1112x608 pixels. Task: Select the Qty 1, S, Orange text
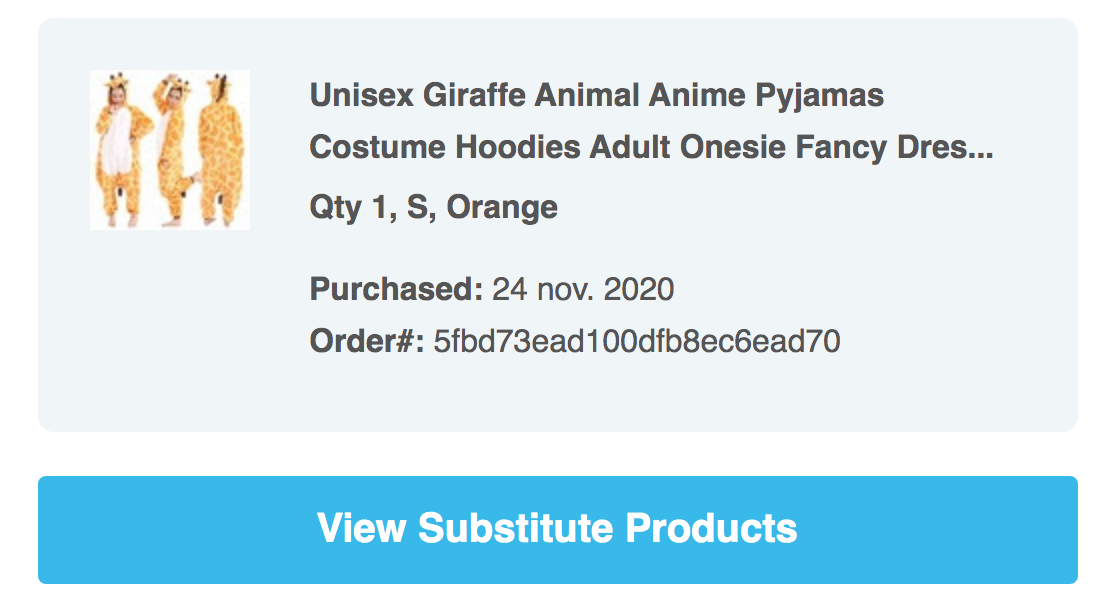[433, 207]
